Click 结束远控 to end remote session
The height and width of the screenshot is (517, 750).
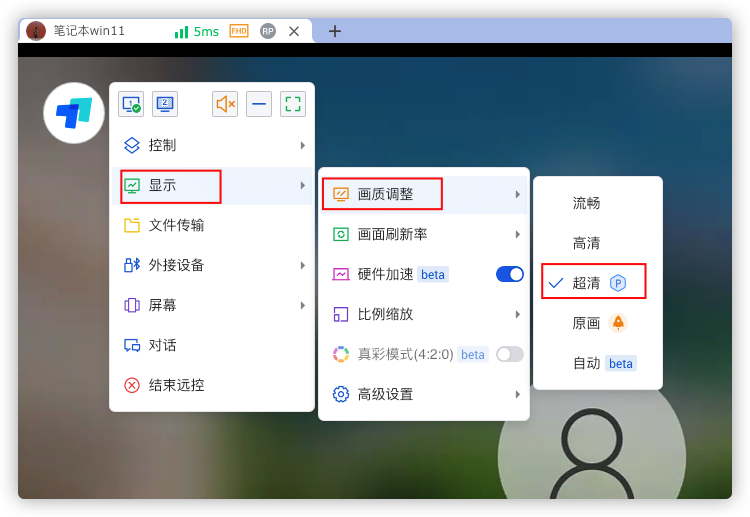coord(176,385)
